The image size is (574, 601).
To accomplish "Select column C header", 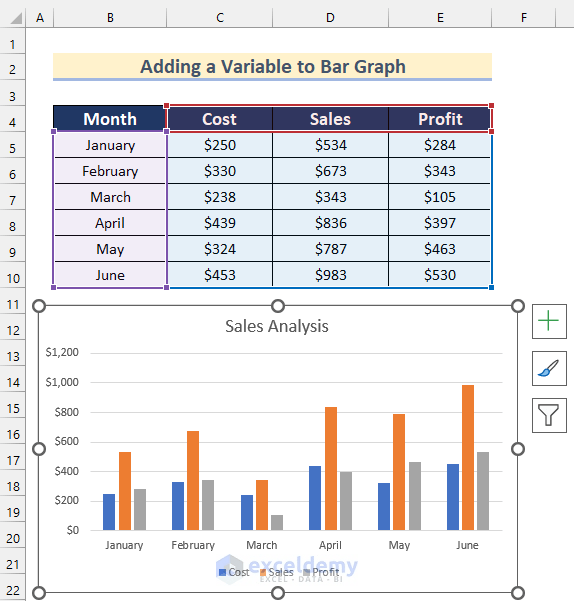I will [x=220, y=18].
